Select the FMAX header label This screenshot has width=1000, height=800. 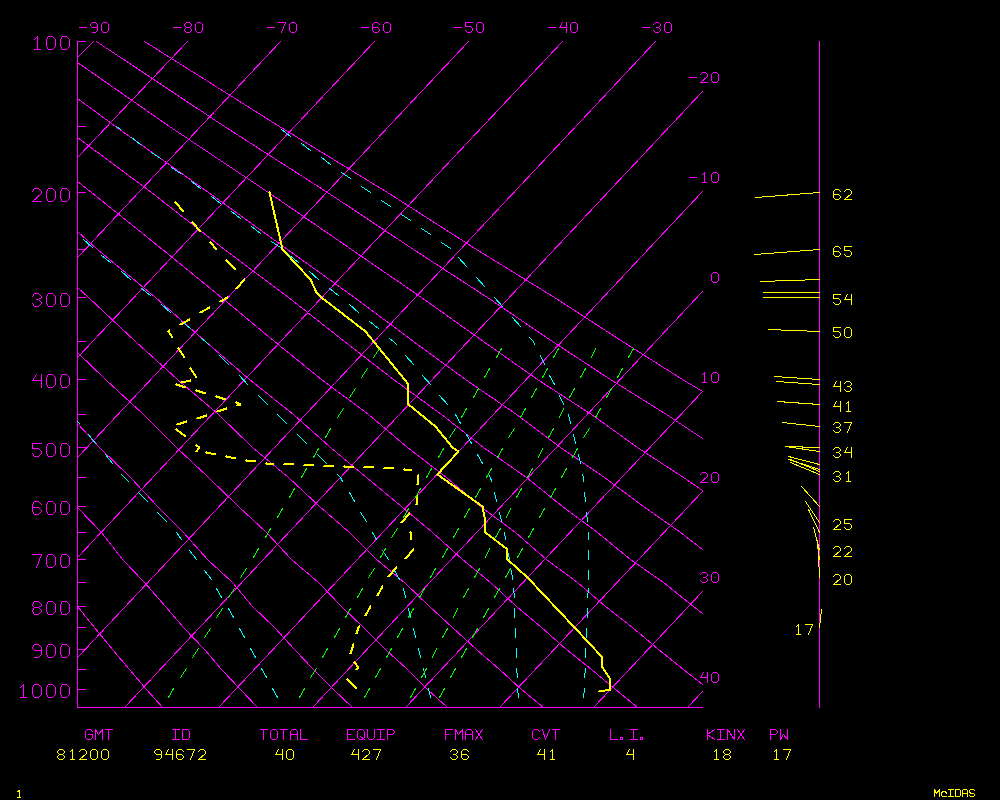click(463, 735)
